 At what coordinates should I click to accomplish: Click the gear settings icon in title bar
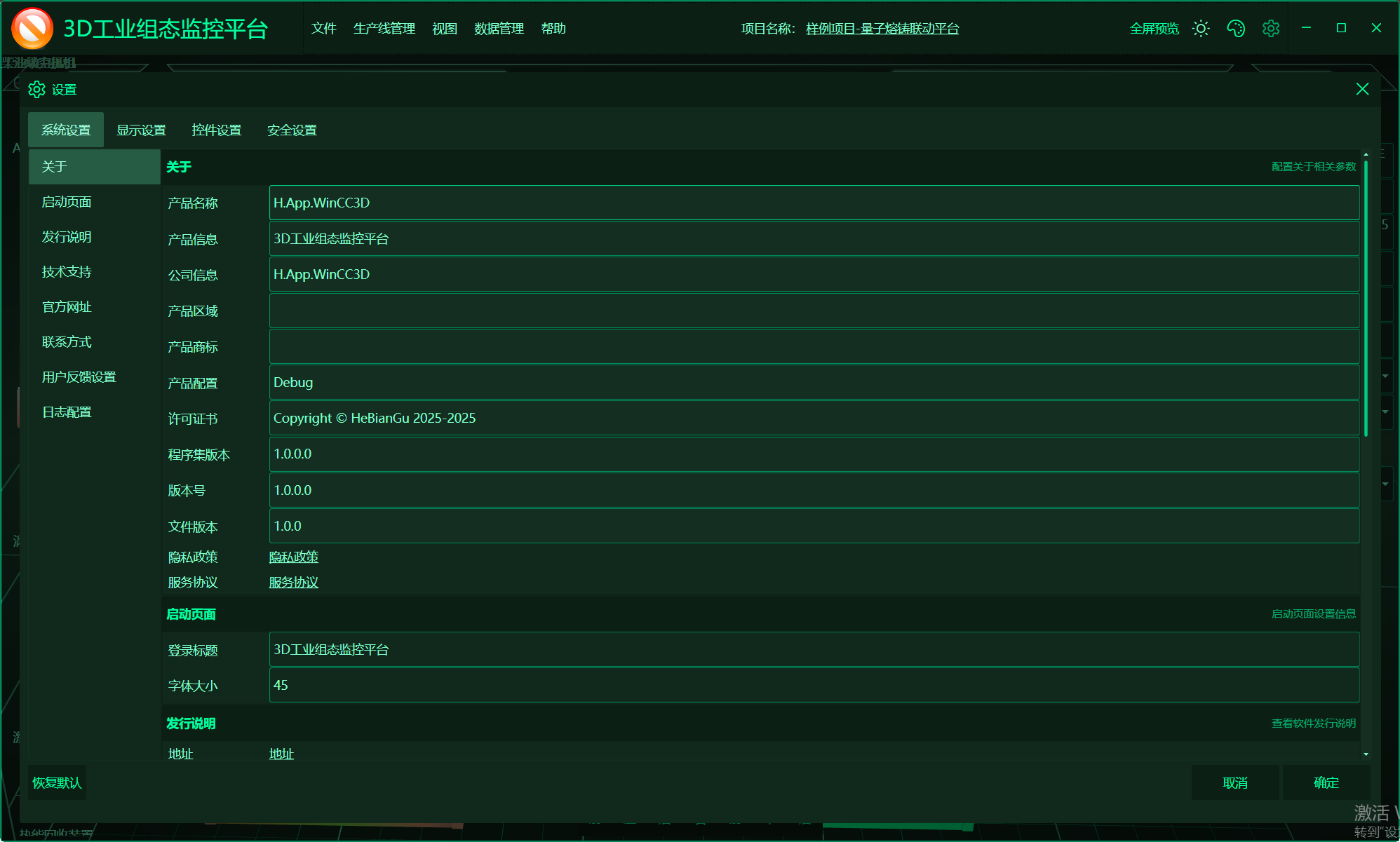pos(1271,29)
